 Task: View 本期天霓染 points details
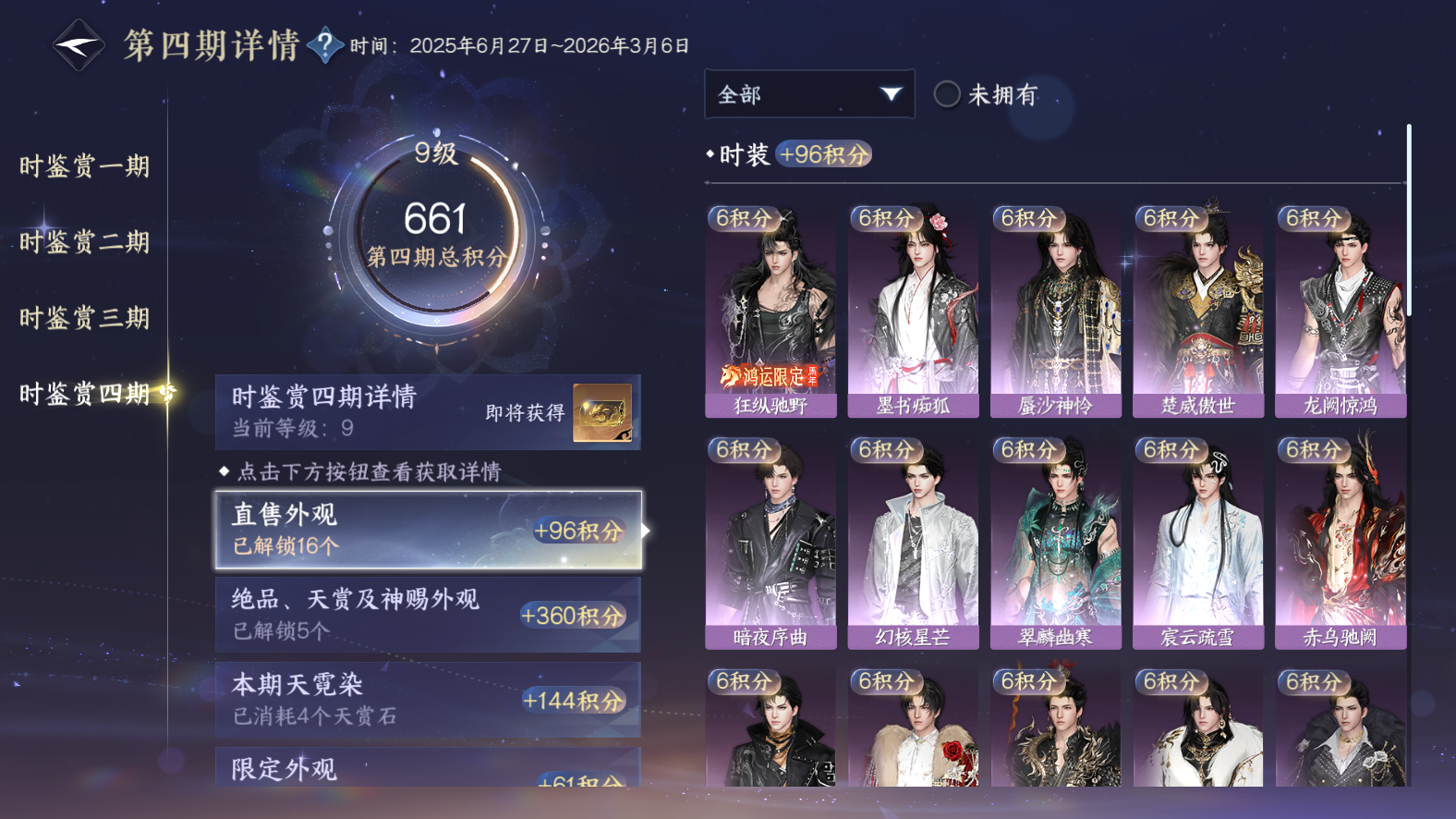(428, 700)
